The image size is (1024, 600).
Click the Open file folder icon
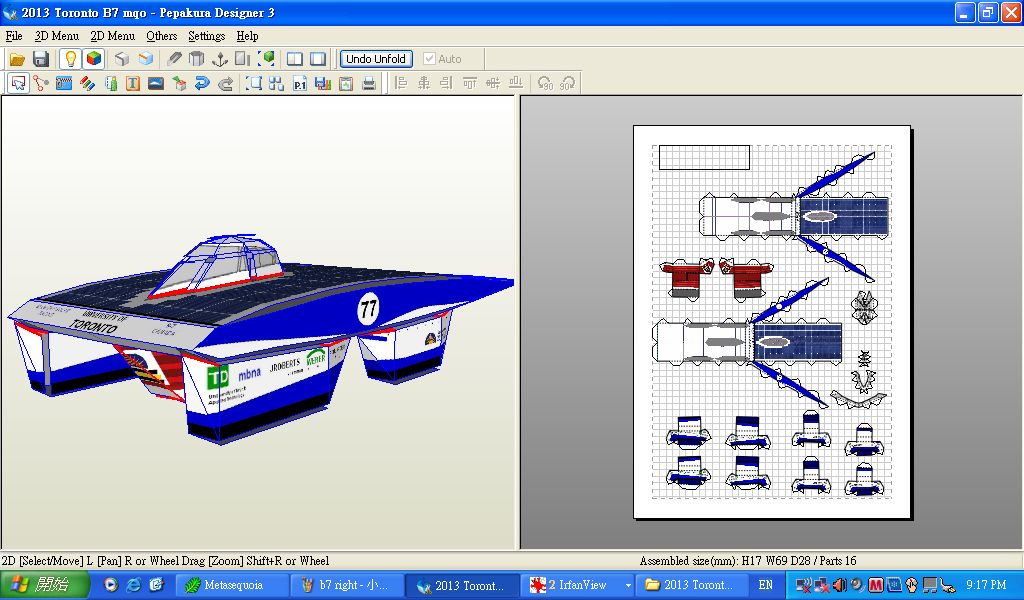pyautogui.click(x=17, y=59)
